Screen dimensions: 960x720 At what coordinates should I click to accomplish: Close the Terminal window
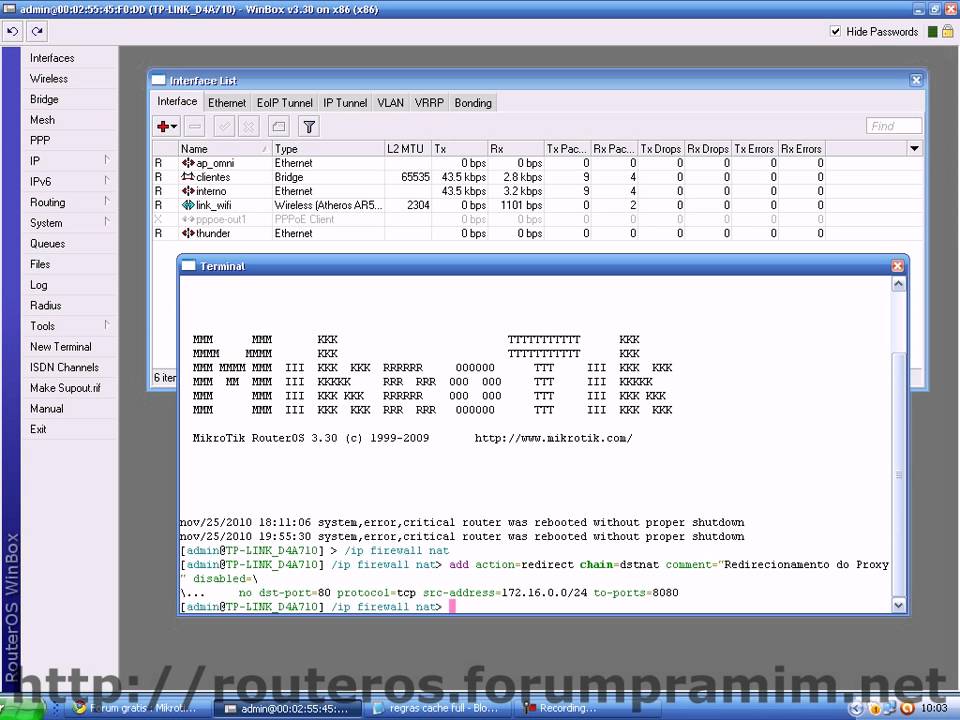coord(898,266)
